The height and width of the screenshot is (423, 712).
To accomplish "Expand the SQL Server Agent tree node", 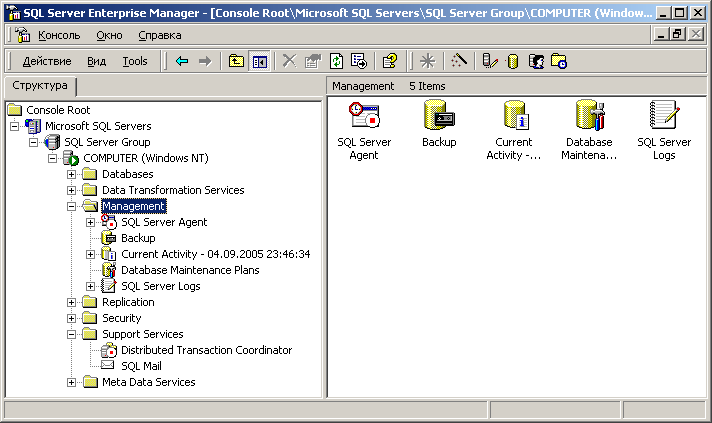I will (x=90, y=222).
